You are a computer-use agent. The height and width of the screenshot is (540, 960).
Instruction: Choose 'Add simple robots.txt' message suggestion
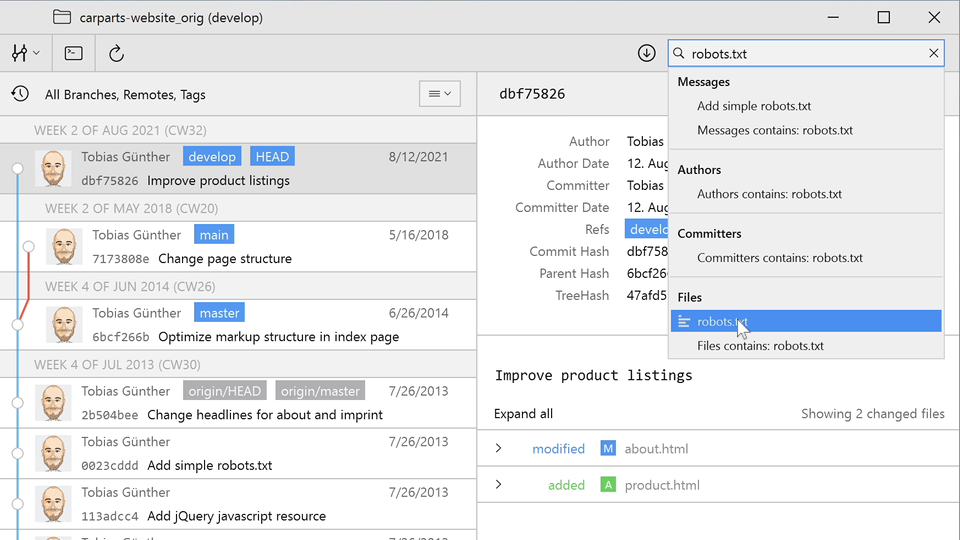753,106
